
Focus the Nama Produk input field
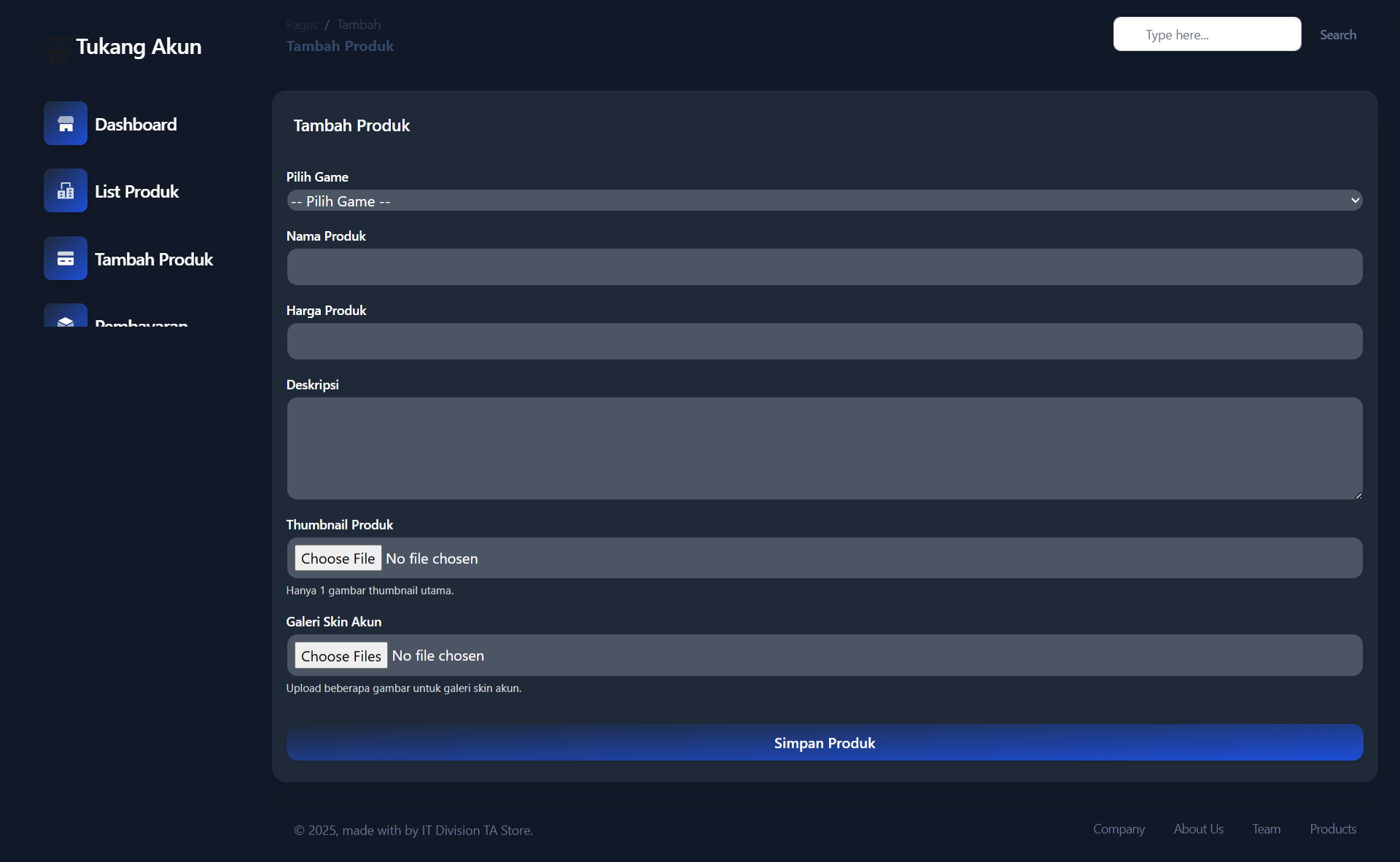[x=824, y=267]
